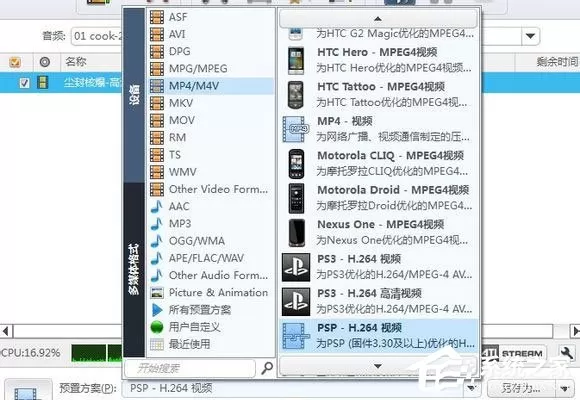This screenshot has height=400, width=580.
Task: Click the Motorola CLIQ phone thumbnail
Action: click(x=296, y=164)
